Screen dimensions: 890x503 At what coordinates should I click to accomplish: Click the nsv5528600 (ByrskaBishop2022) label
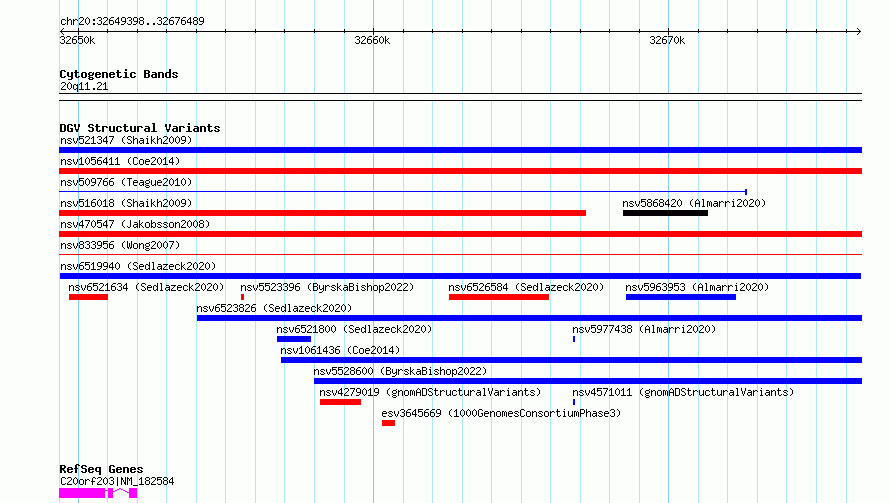click(x=400, y=371)
